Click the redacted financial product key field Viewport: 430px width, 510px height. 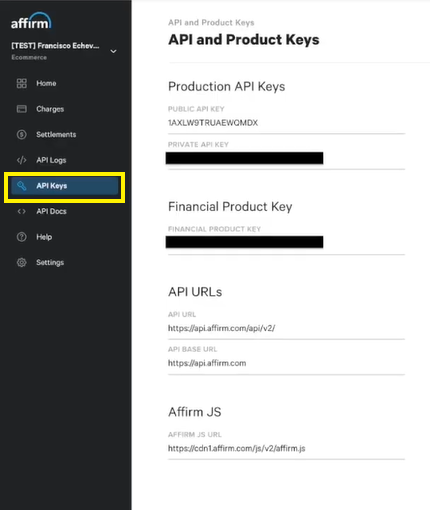tap(244, 242)
